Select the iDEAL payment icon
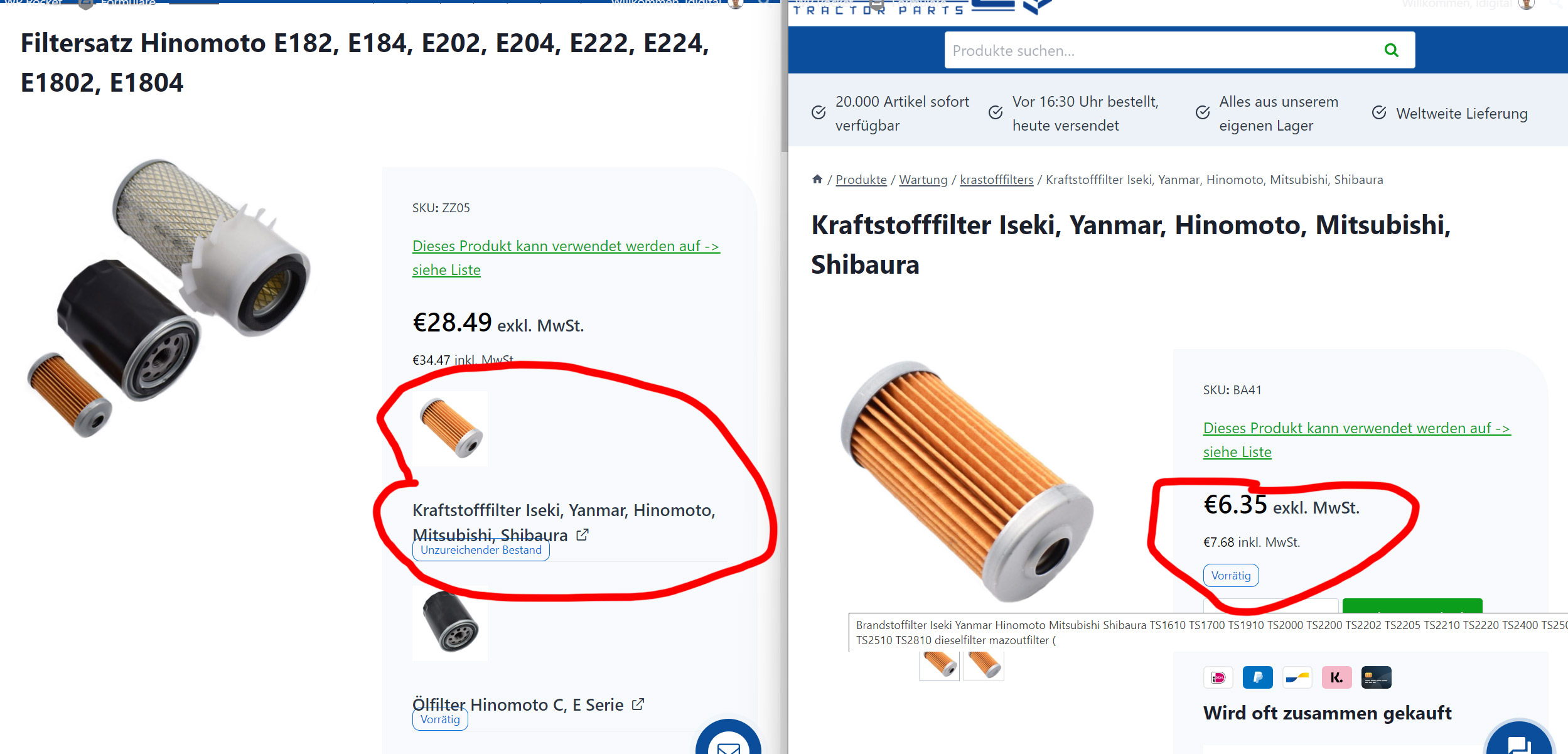Screen dimensions: 1568x754 click(x=1218, y=677)
